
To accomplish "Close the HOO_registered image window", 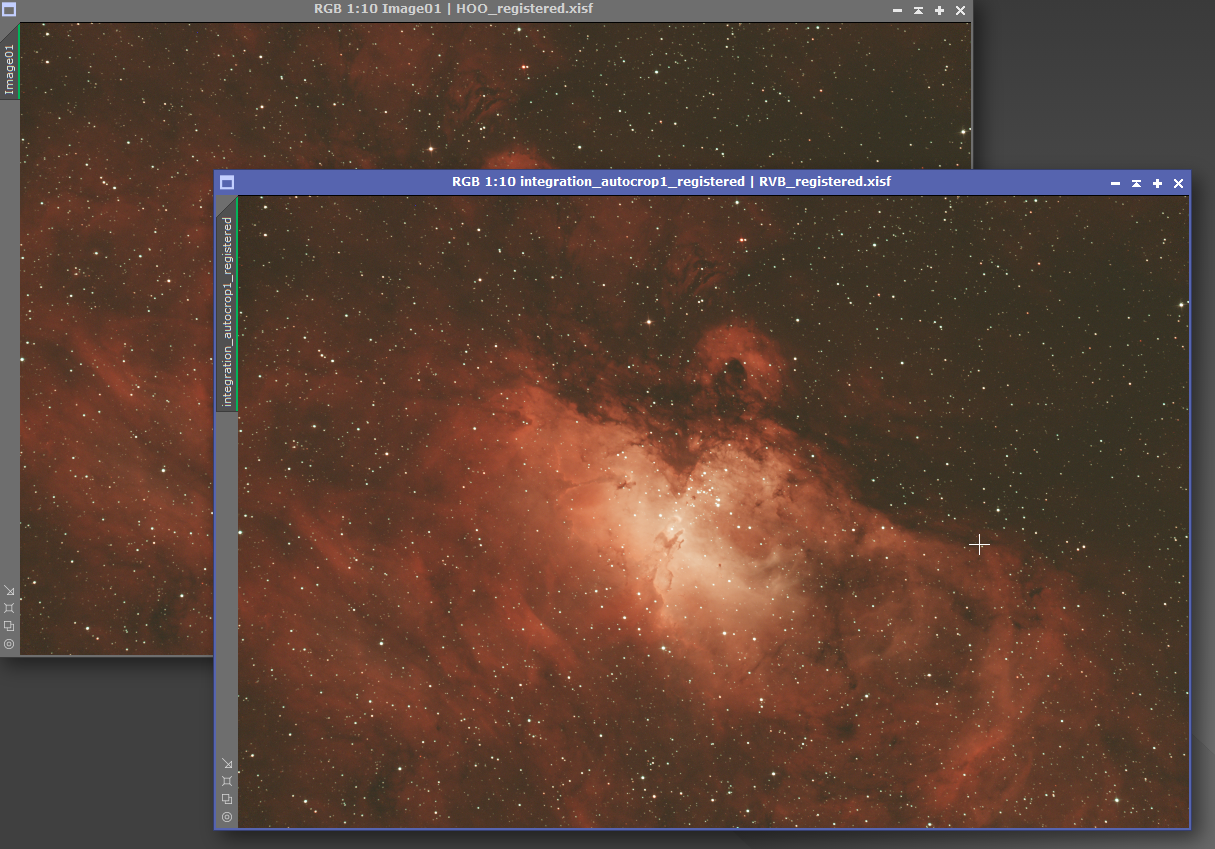I will point(961,10).
